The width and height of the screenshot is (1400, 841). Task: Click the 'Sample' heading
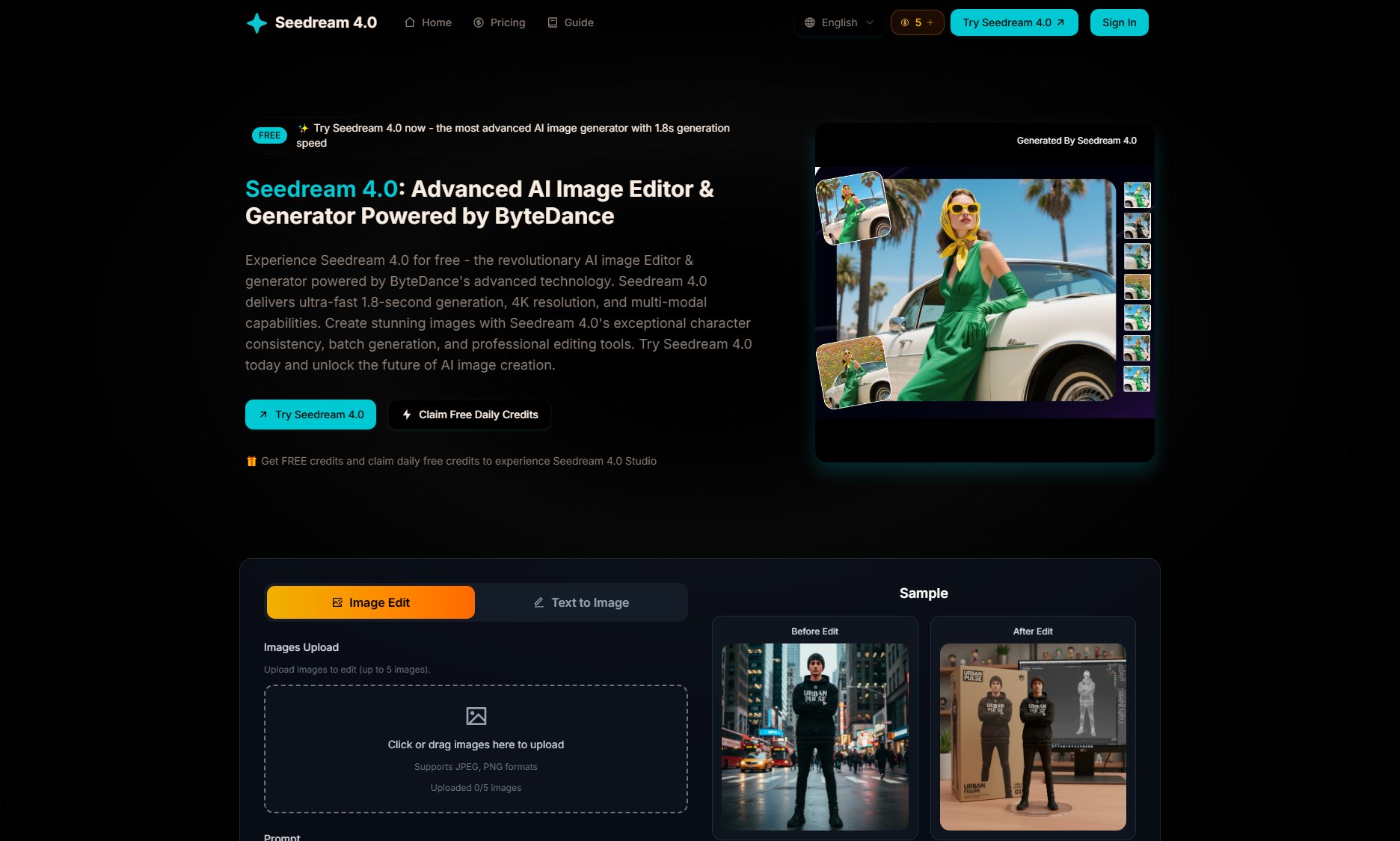point(924,593)
